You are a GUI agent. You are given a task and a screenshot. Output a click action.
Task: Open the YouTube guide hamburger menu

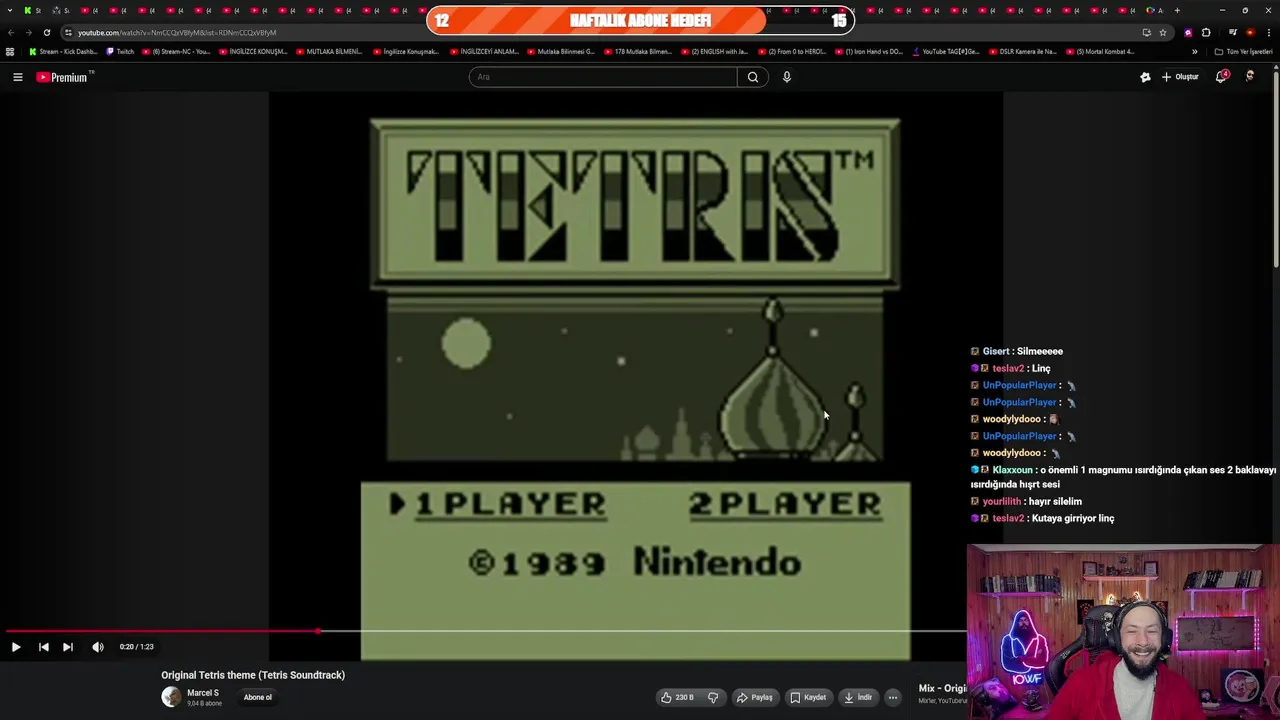(x=18, y=77)
